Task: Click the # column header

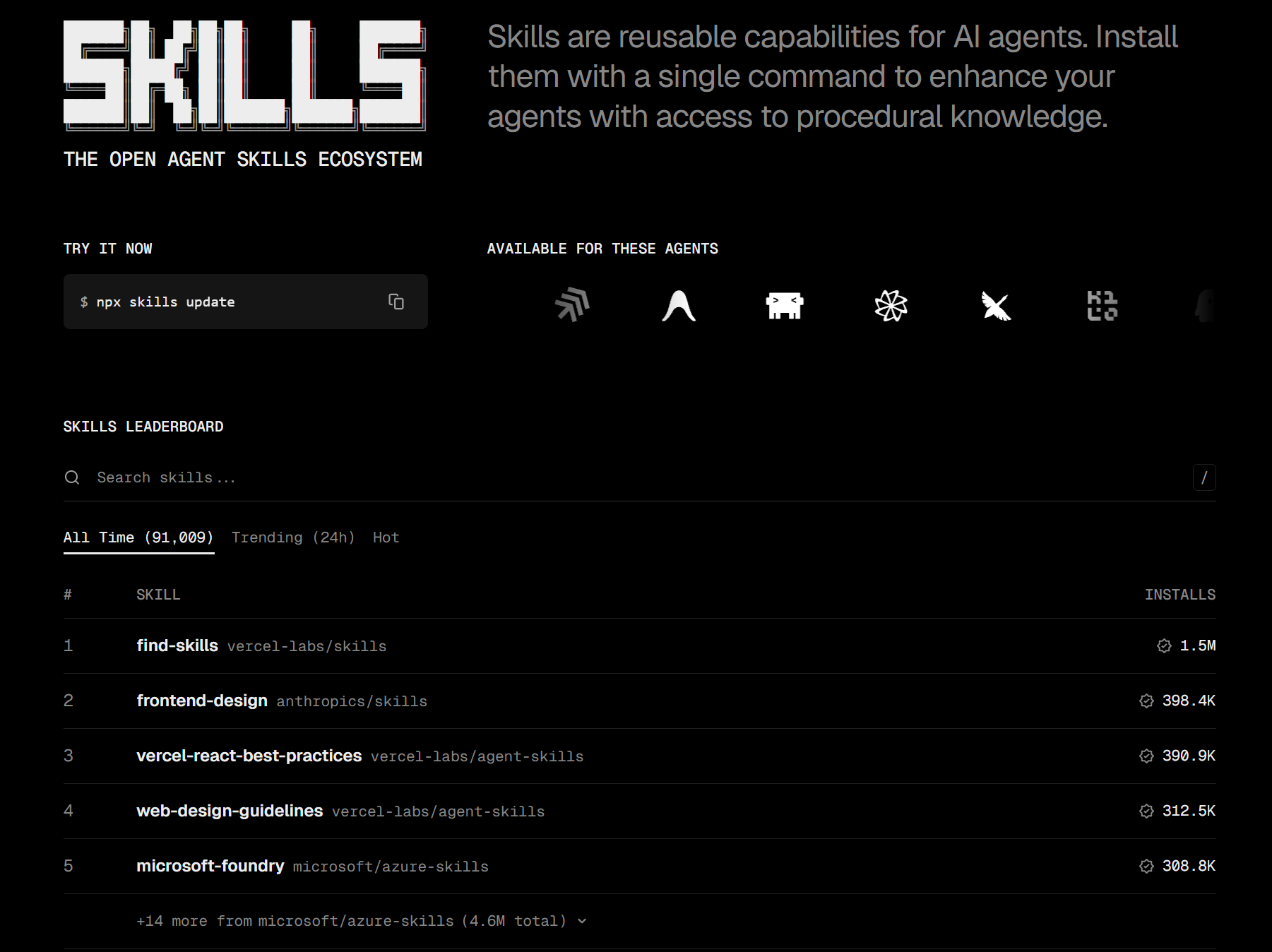Action: [x=68, y=595]
